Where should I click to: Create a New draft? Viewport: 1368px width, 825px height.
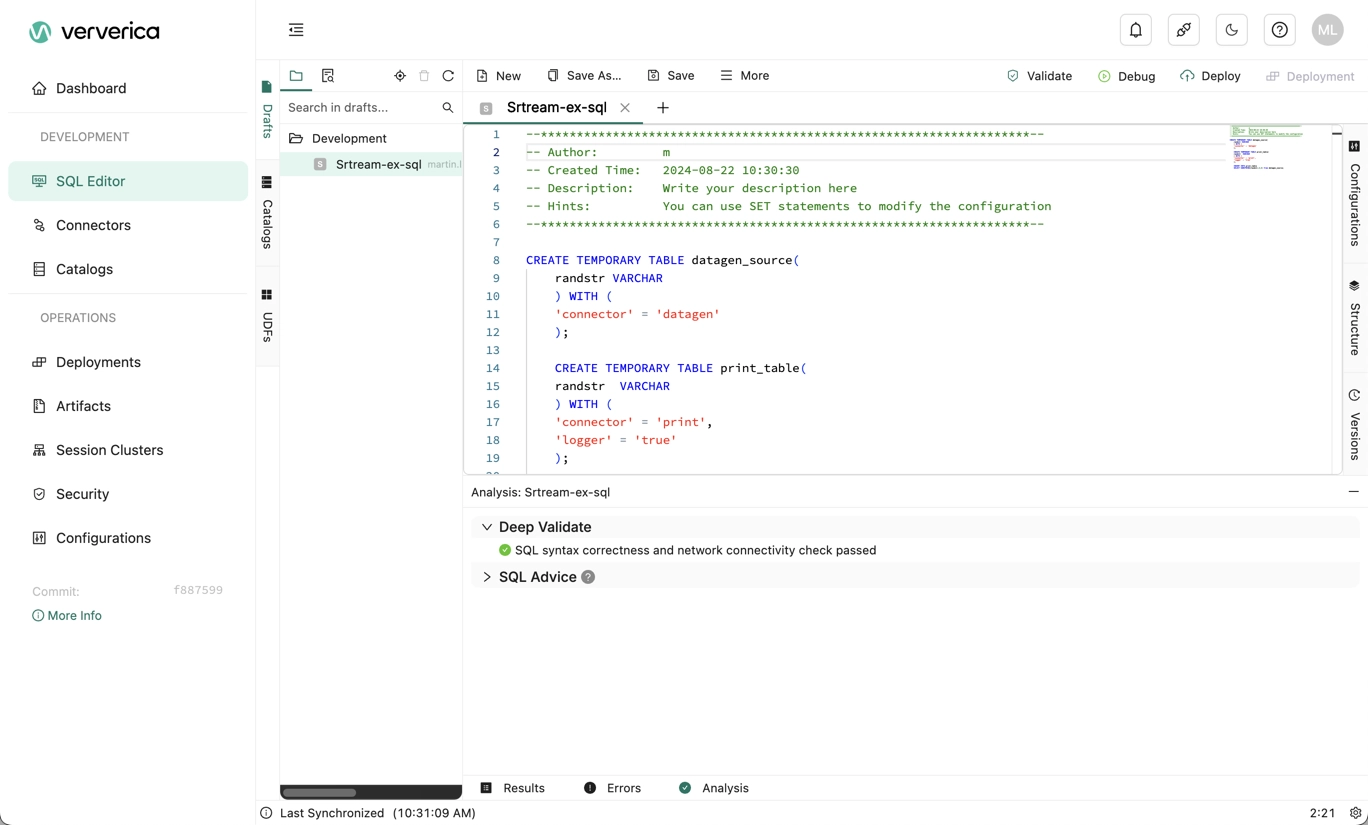click(x=499, y=76)
